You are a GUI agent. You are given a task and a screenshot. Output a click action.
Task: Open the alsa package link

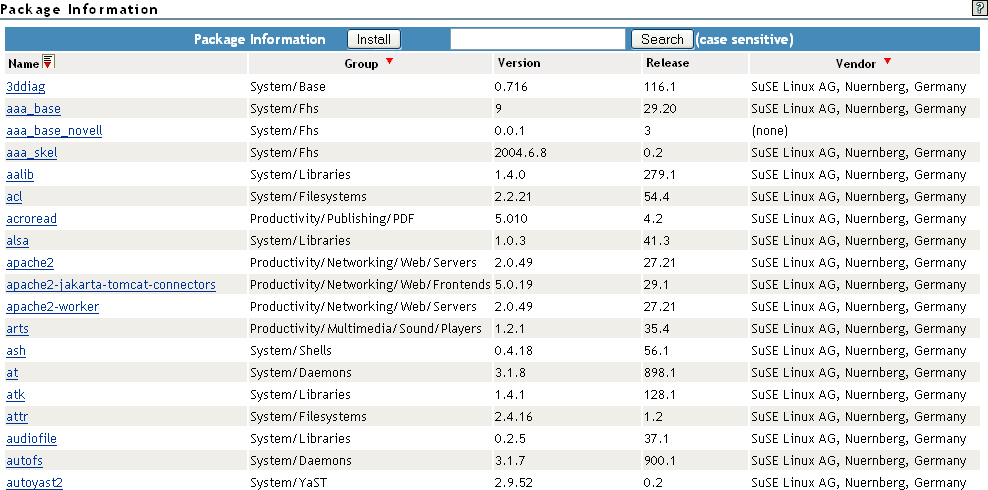point(19,241)
